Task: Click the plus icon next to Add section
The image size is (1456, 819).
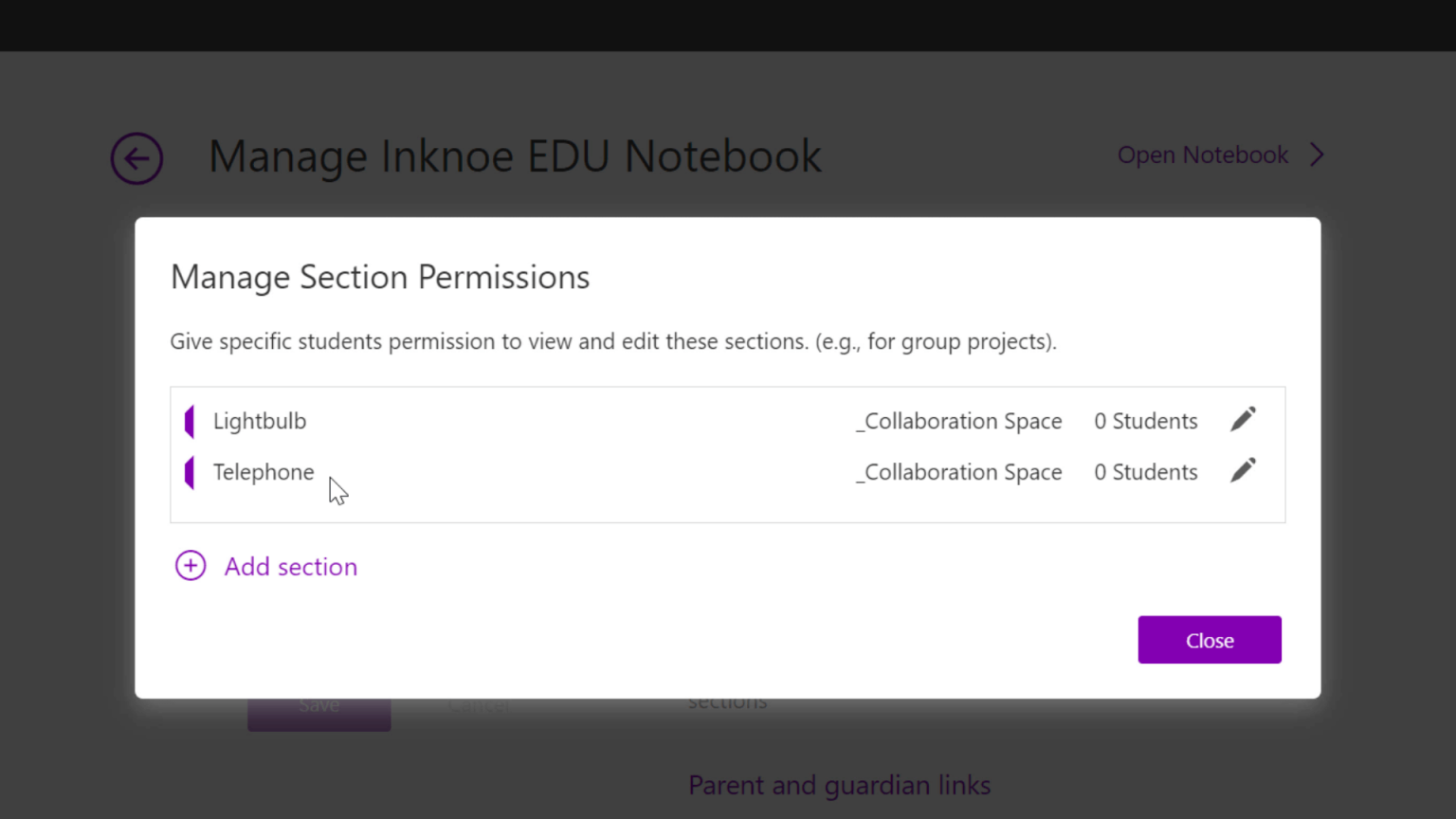Action: coord(190,565)
